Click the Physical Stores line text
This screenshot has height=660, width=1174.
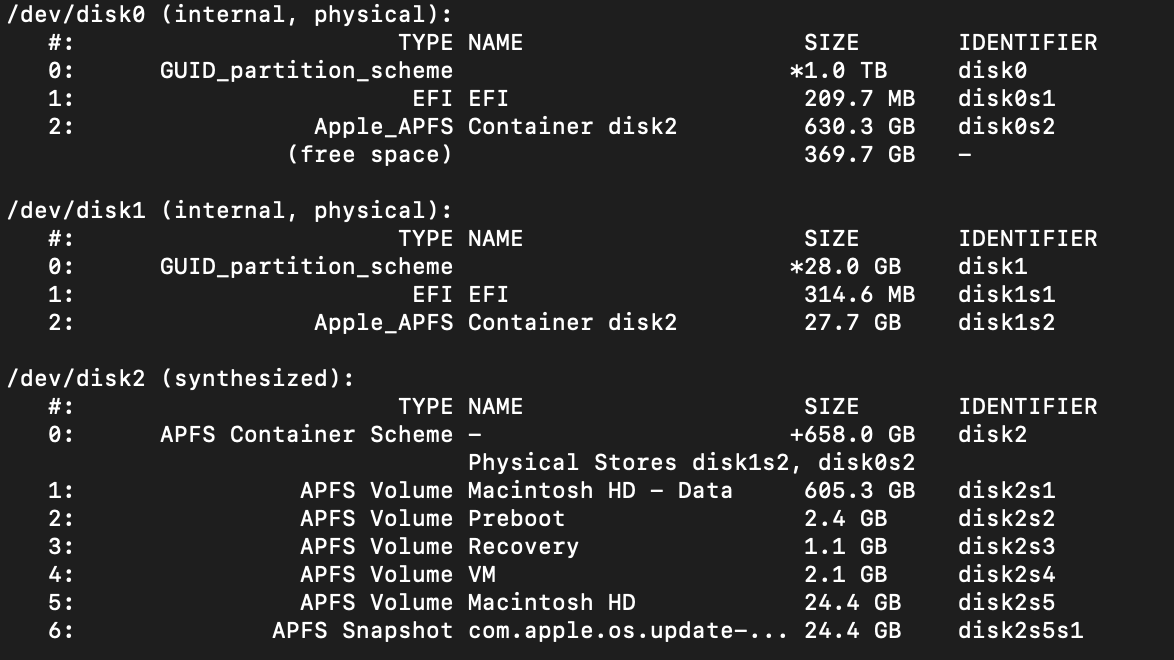[691, 463]
